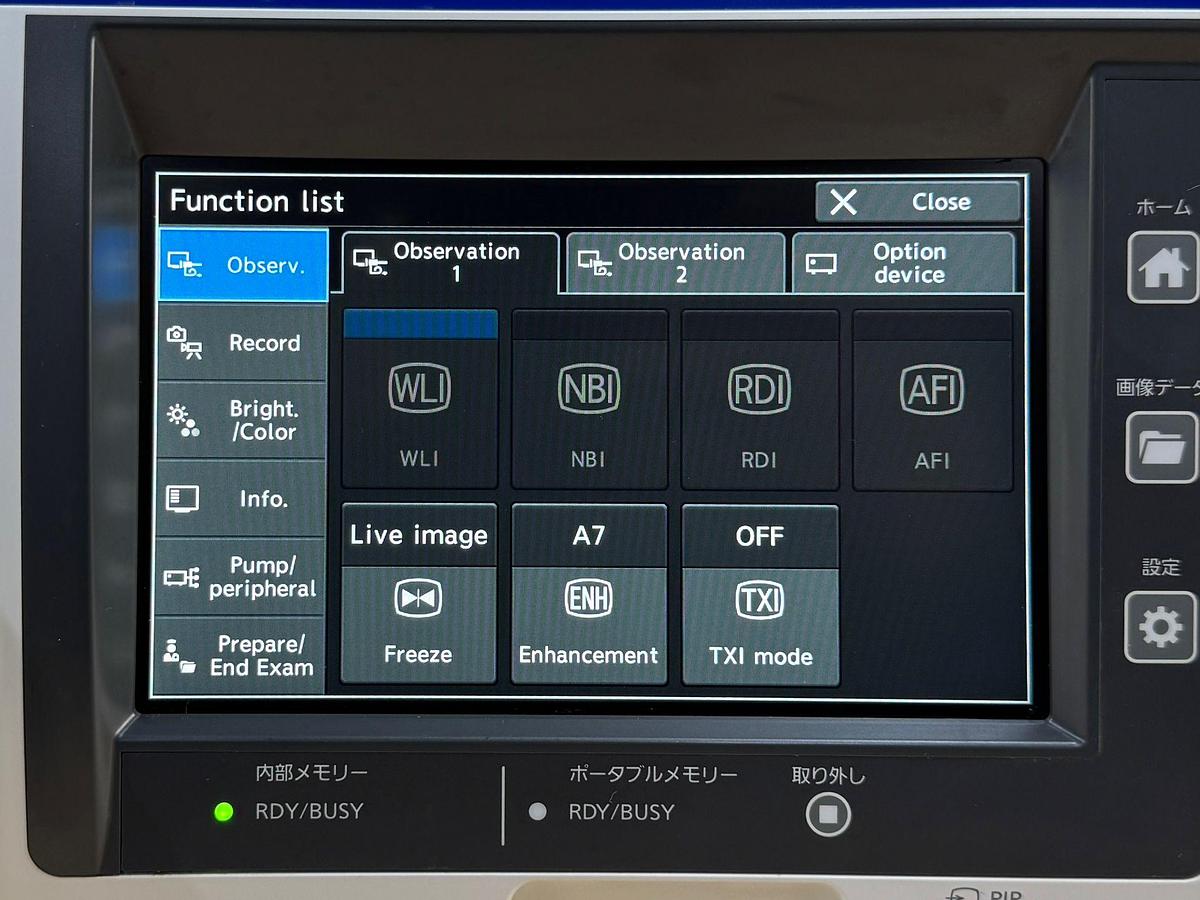Switch to the Observation 2 tab
Image resolution: width=1200 pixels, height=900 pixels.
pyautogui.click(x=675, y=264)
